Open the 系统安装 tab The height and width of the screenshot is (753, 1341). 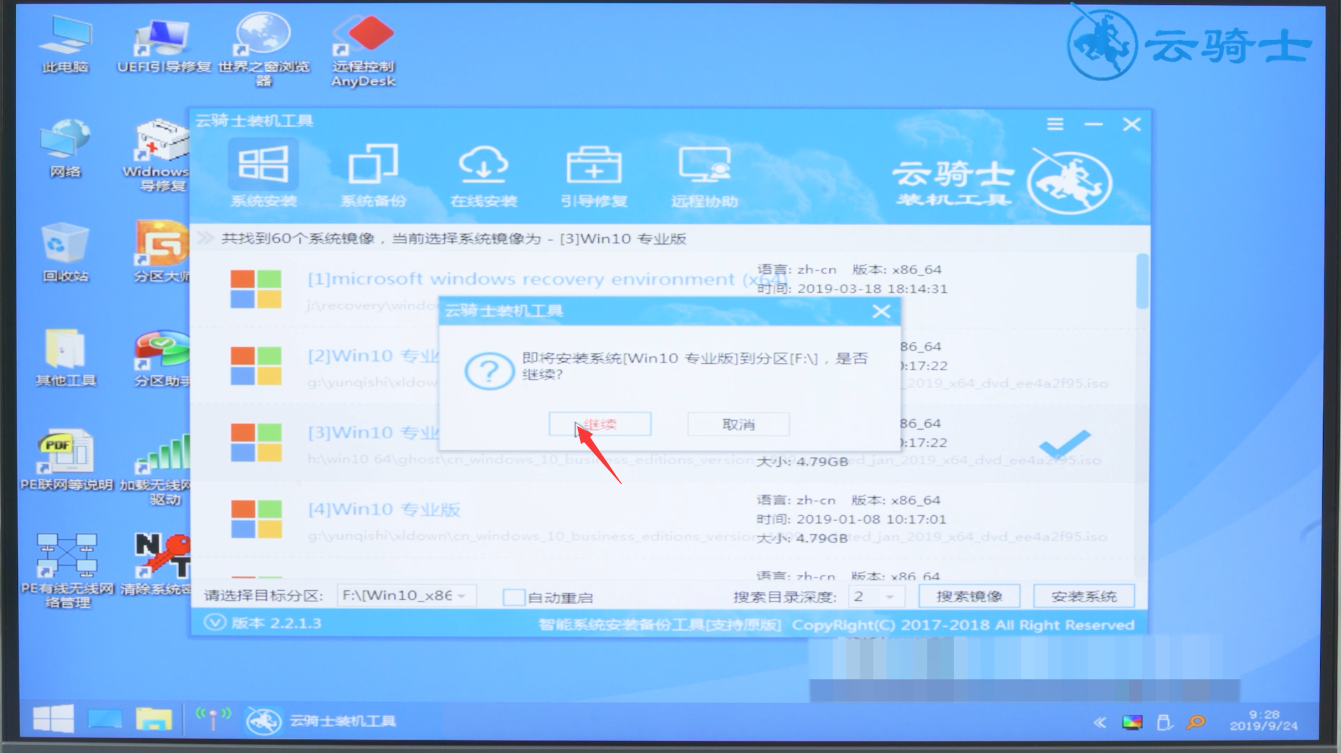263,174
